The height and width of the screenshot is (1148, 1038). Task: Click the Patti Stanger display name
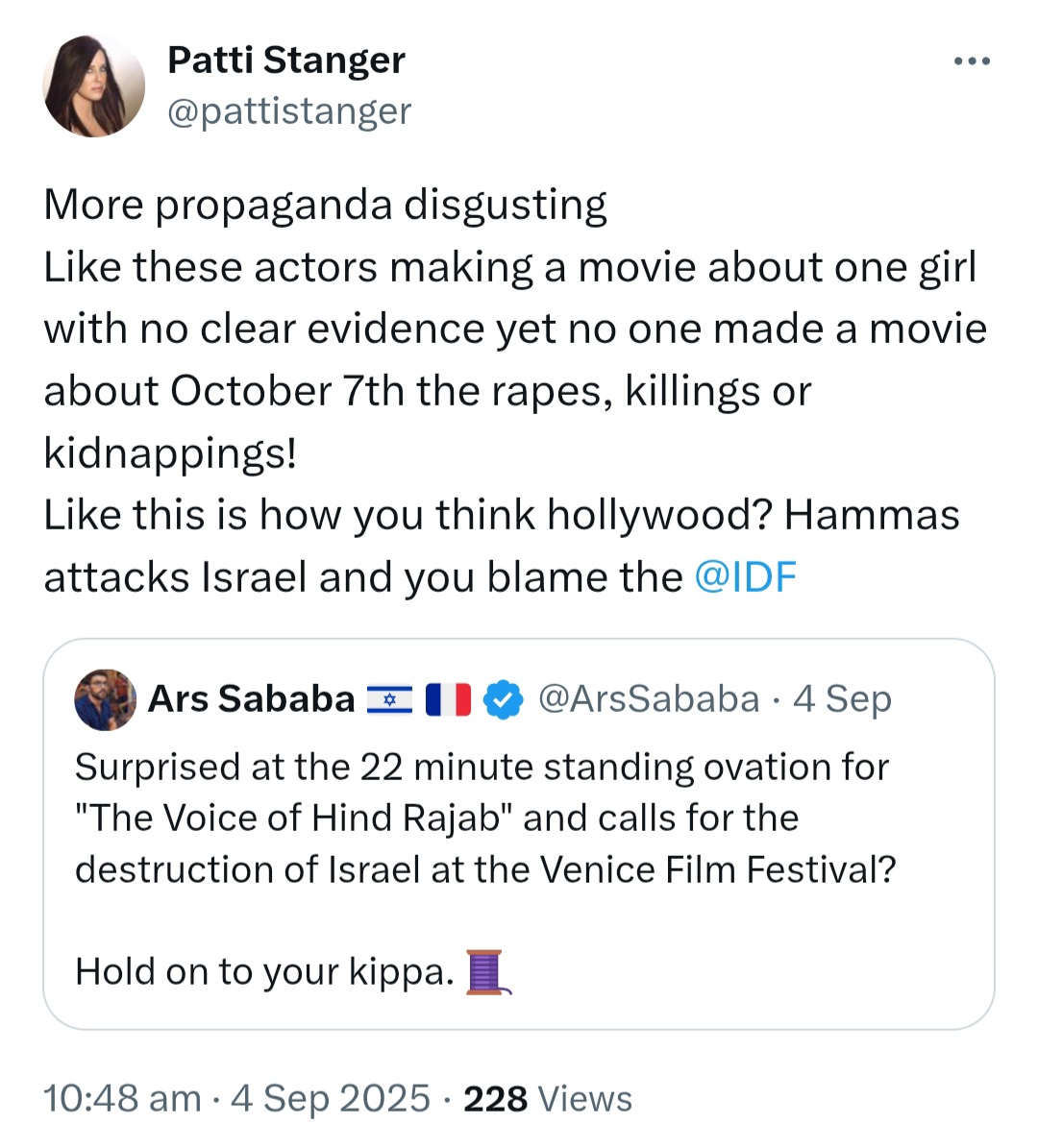(285, 60)
